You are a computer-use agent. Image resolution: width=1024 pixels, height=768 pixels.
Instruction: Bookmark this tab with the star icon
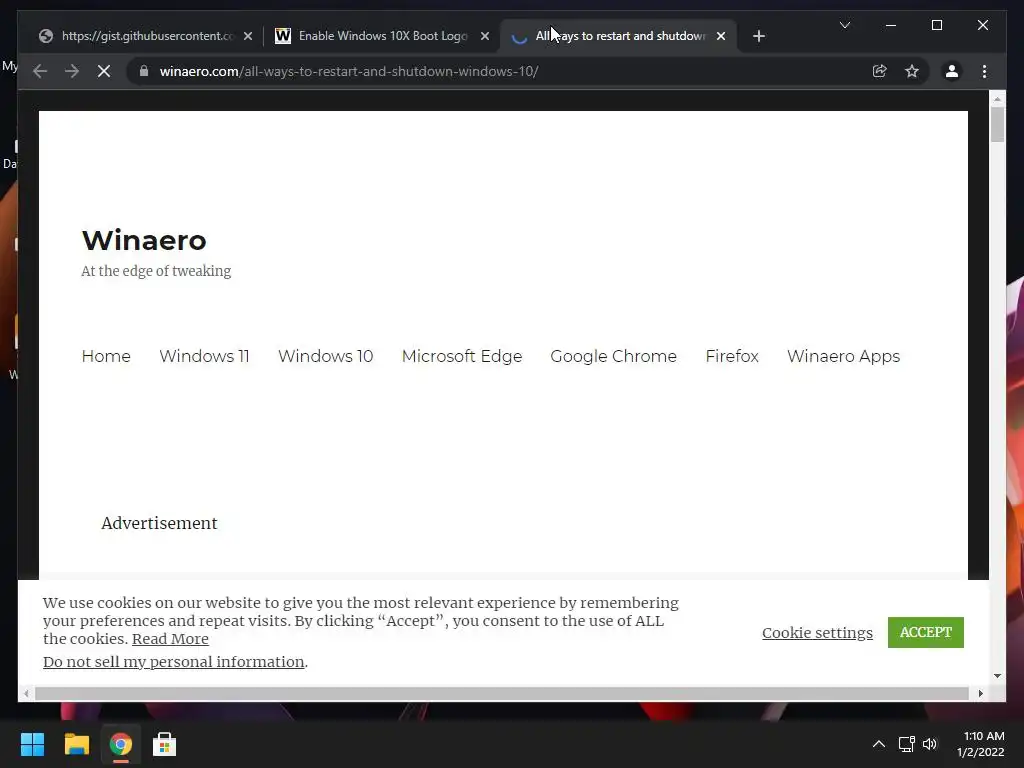(912, 71)
